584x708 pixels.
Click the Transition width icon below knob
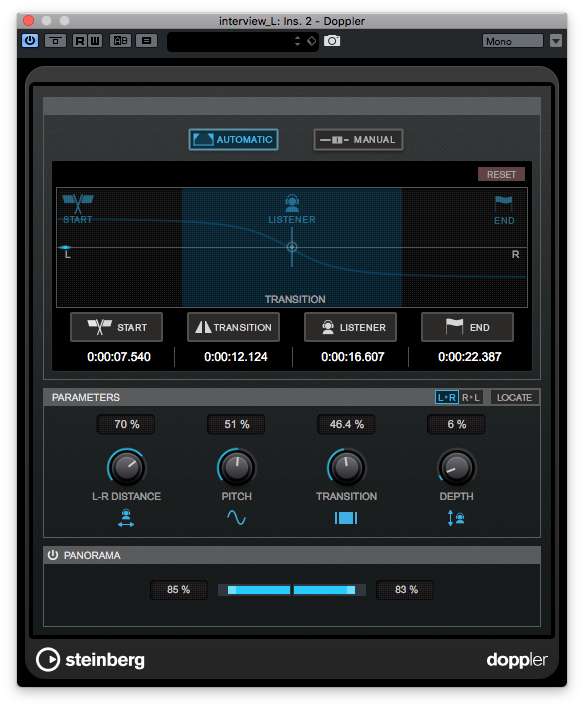tap(346, 518)
